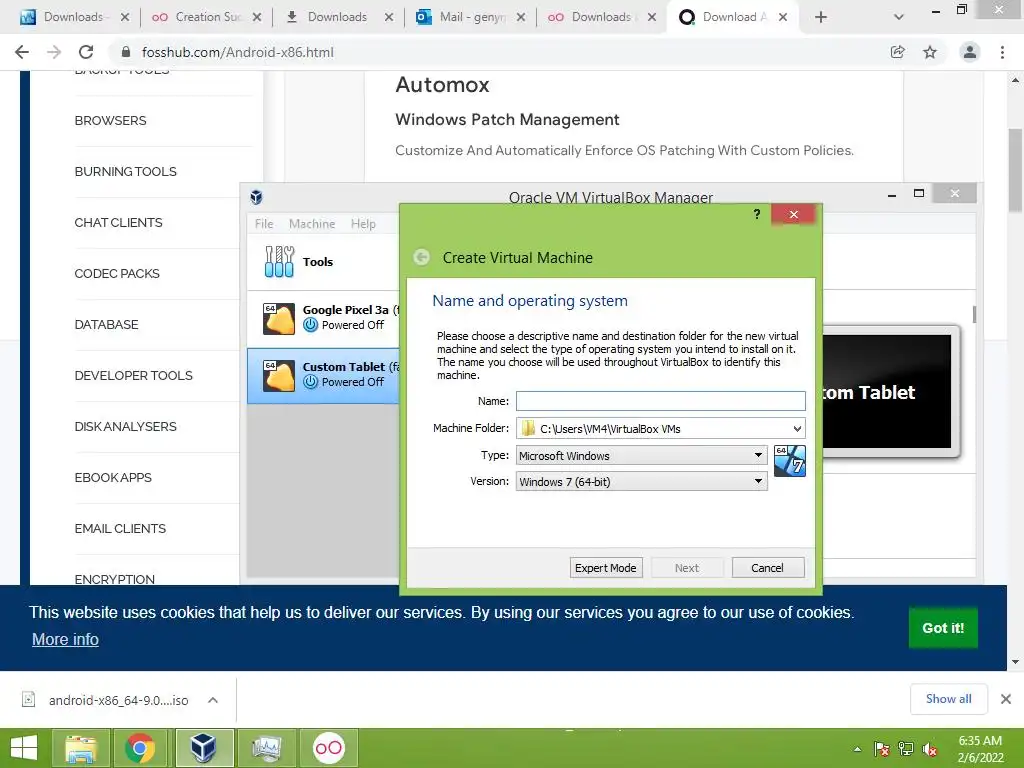Open the Machine menu in VirtualBox
1024x768 pixels.
[x=312, y=223]
